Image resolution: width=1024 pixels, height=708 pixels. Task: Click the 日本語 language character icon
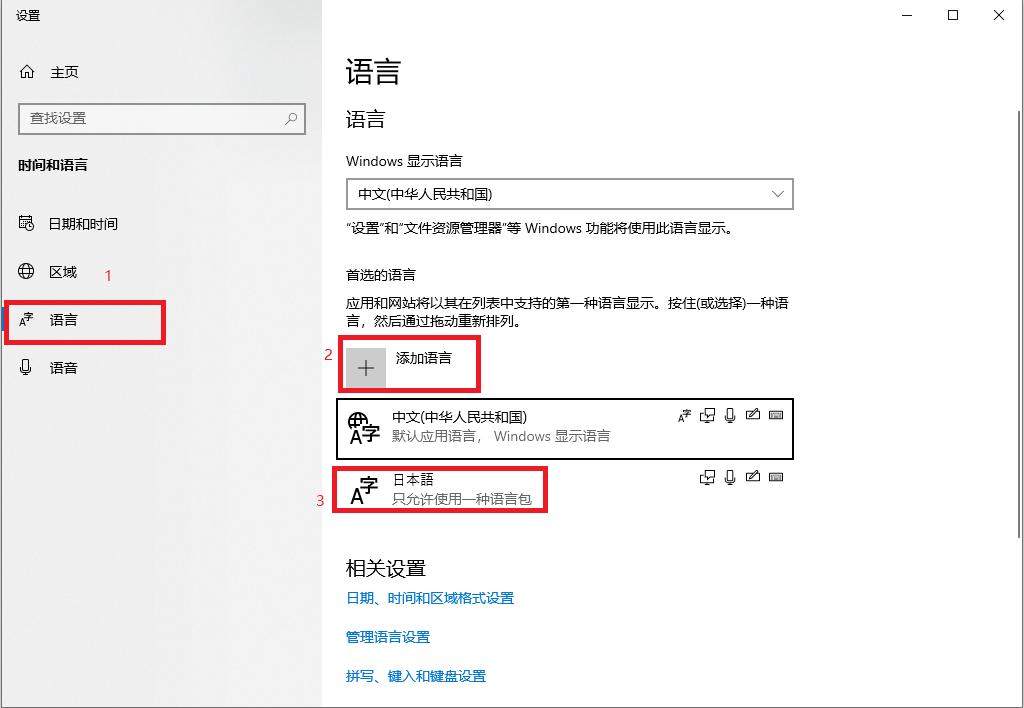(364, 491)
